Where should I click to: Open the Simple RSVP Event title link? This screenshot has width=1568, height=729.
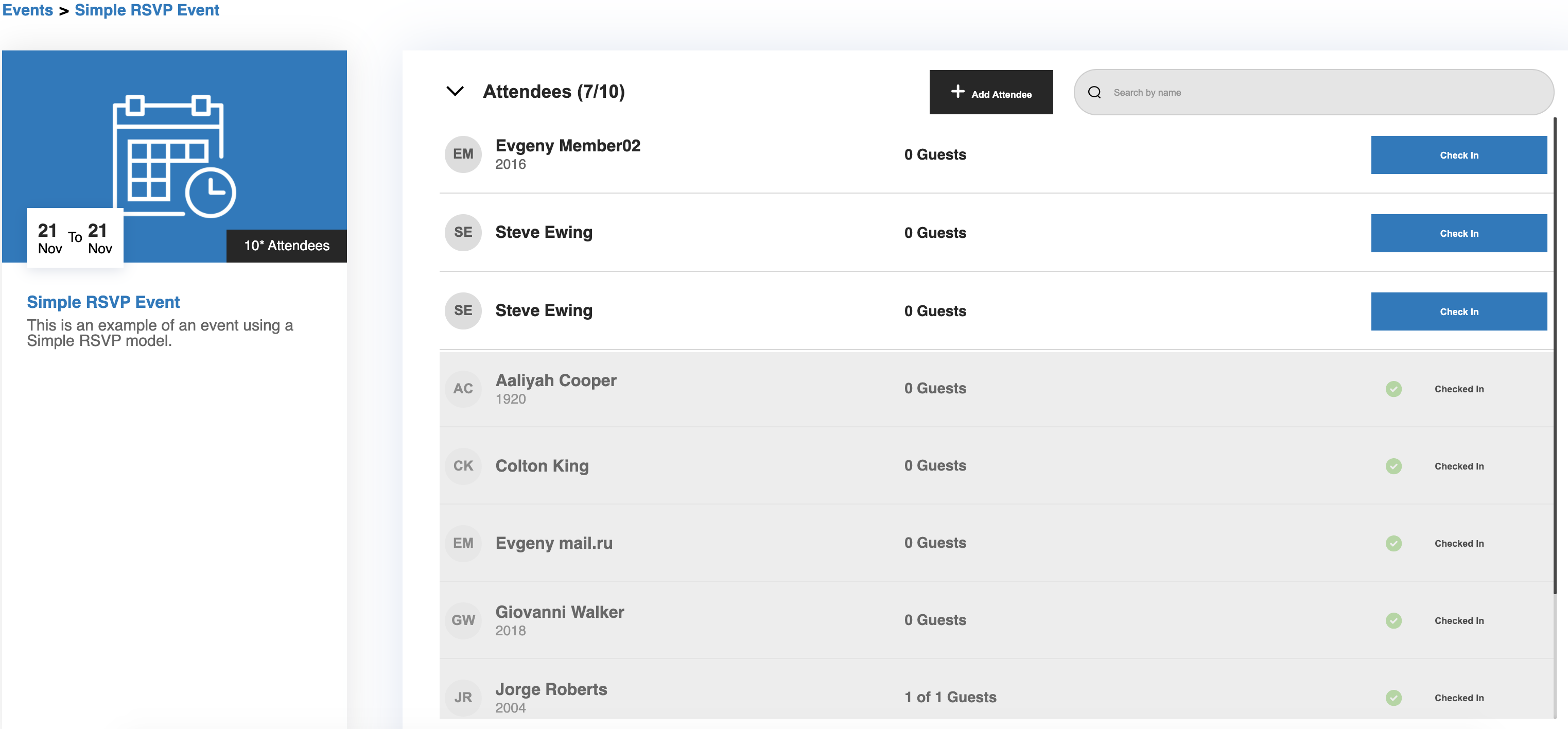103,302
